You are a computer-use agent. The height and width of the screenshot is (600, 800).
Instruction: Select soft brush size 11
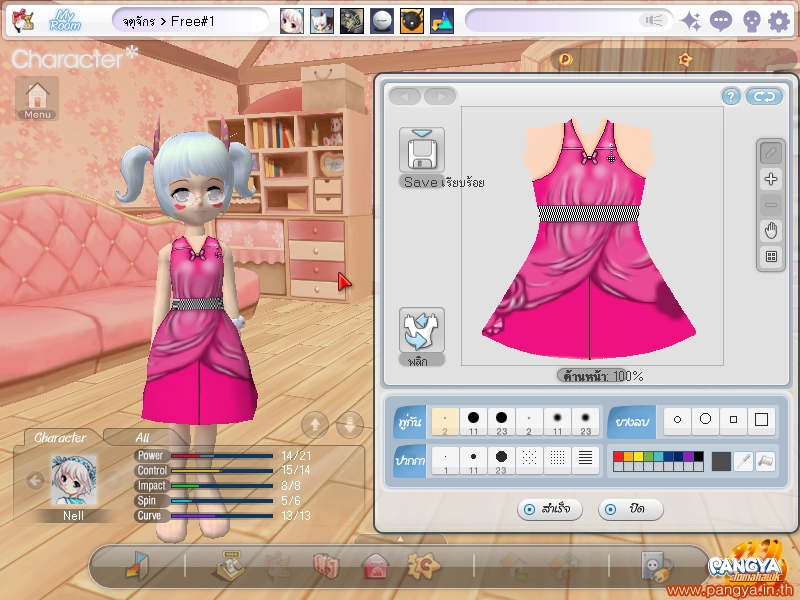(557, 422)
